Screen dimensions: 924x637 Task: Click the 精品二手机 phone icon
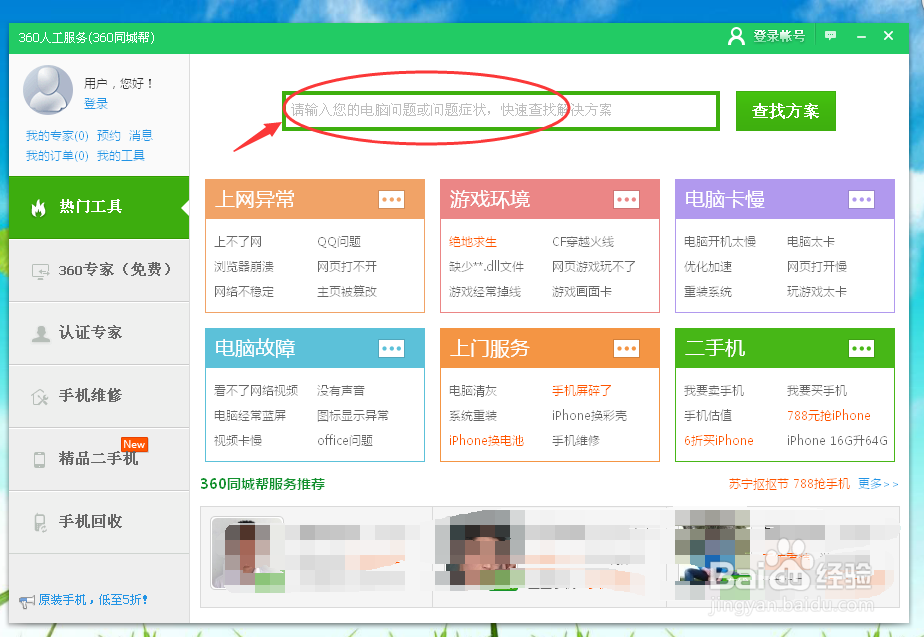[x=40, y=459]
